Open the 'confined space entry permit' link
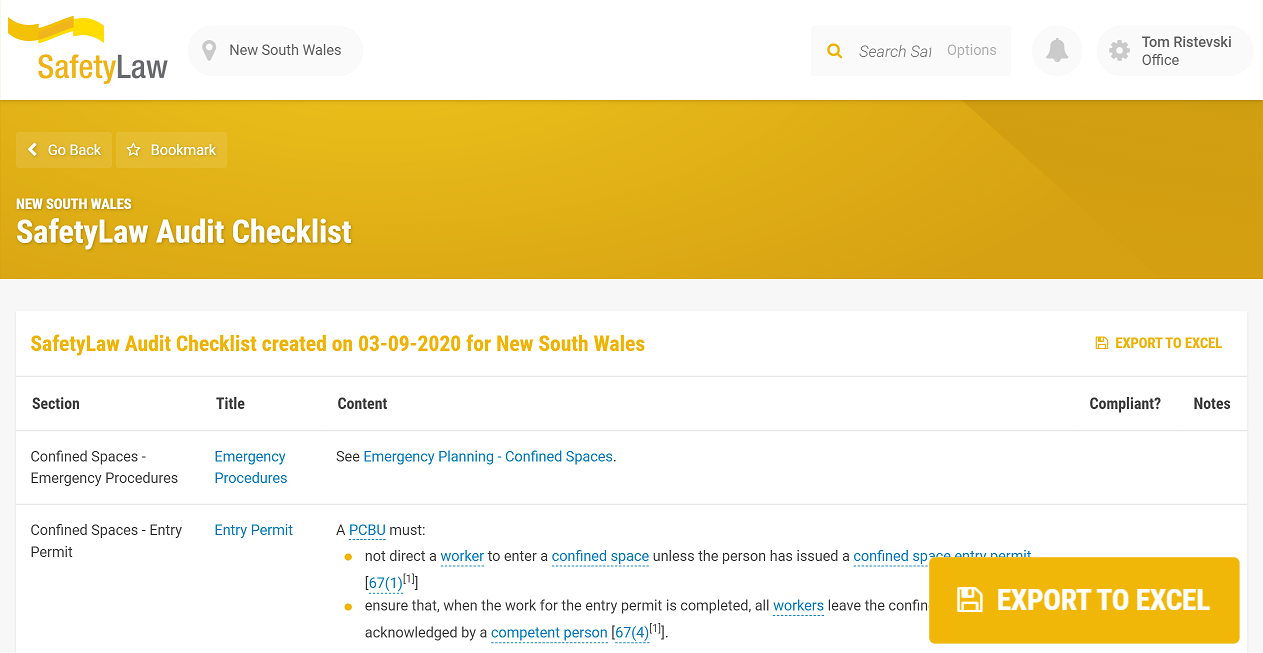The image size is (1263, 653). tap(942, 556)
